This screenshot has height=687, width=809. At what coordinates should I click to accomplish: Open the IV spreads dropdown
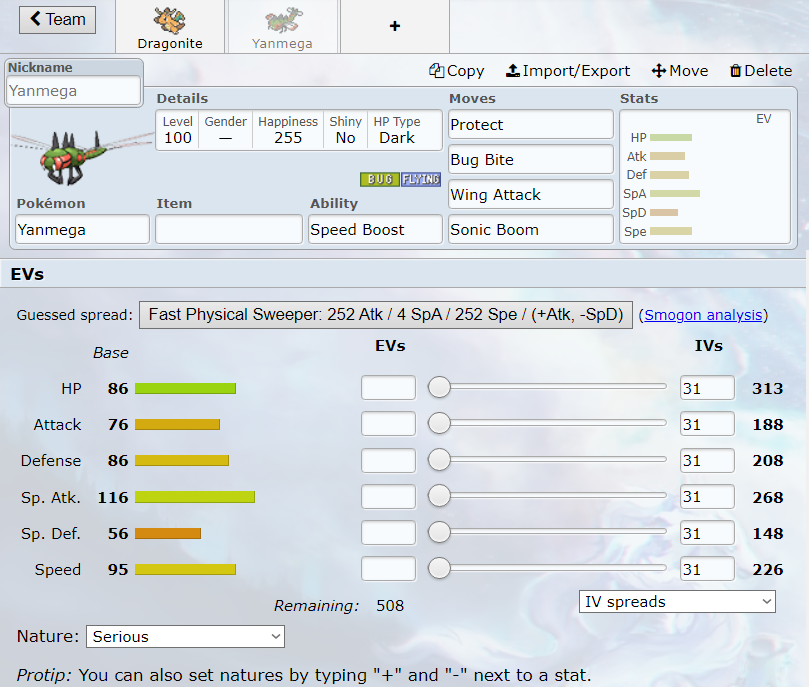677,602
